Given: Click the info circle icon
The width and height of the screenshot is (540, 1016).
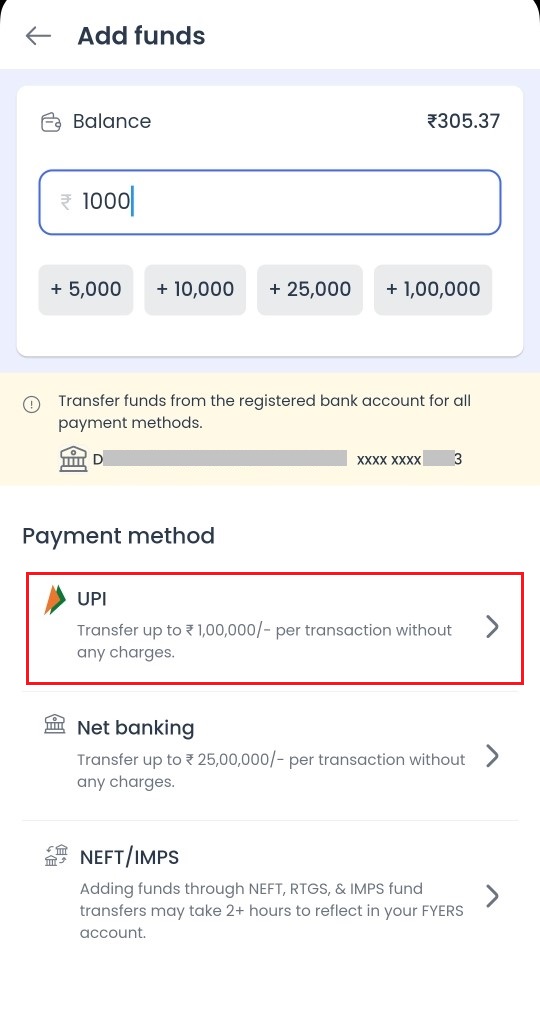Looking at the screenshot, I should (31, 404).
